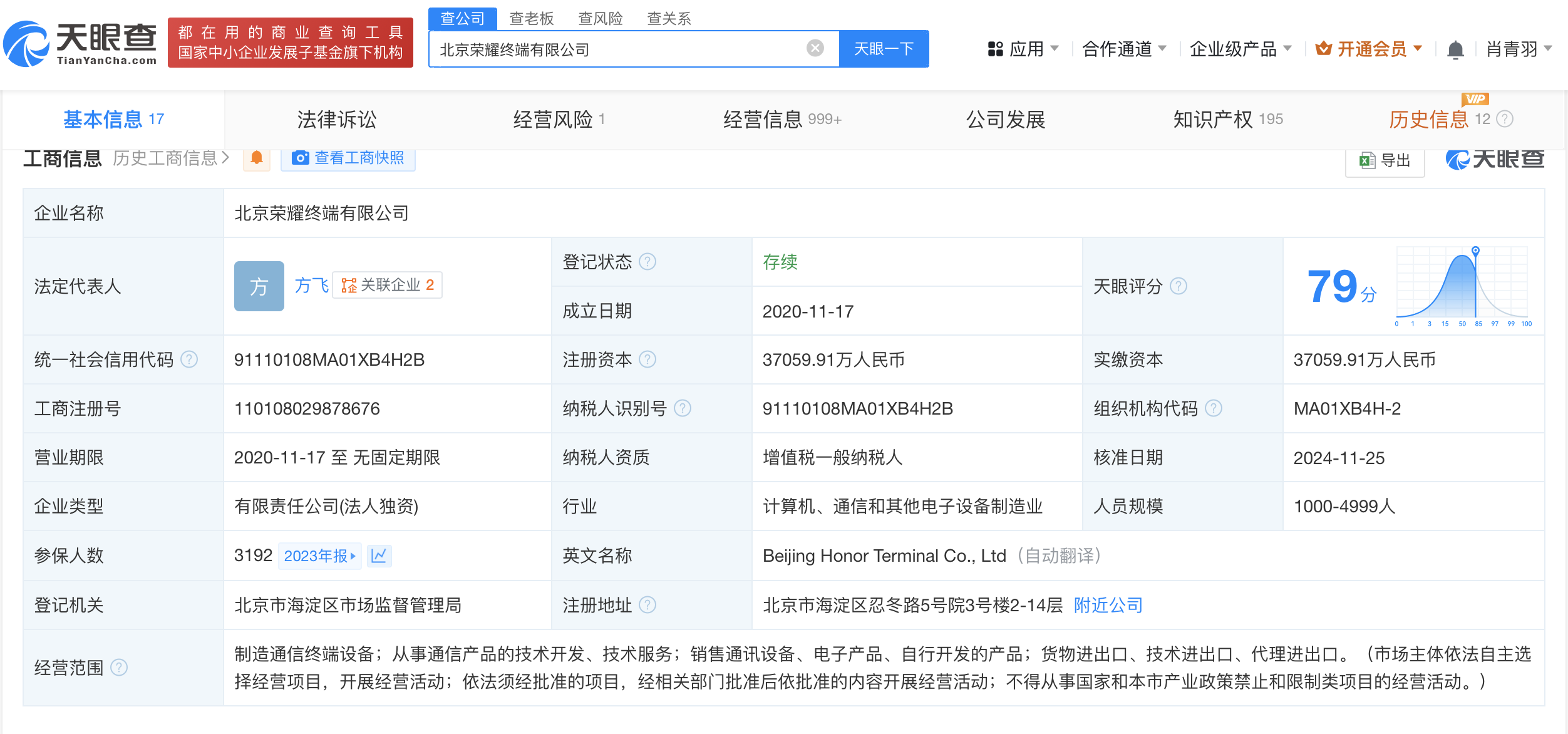Click the trend chart icon beside 2023年报
Image resolution: width=1568 pixels, height=734 pixels.
click(x=379, y=556)
